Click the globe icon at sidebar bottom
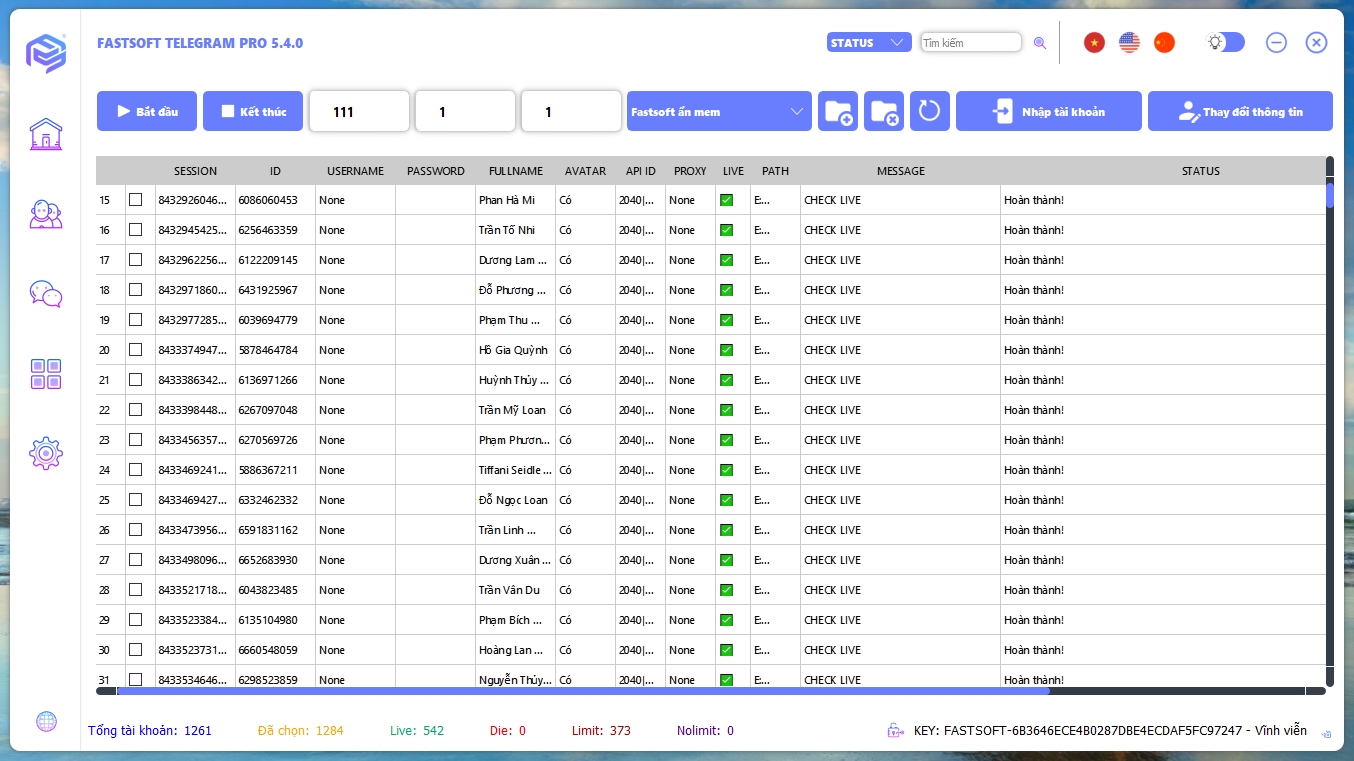Viewport: 1354px width, 761px height. (x=46, y=721)
